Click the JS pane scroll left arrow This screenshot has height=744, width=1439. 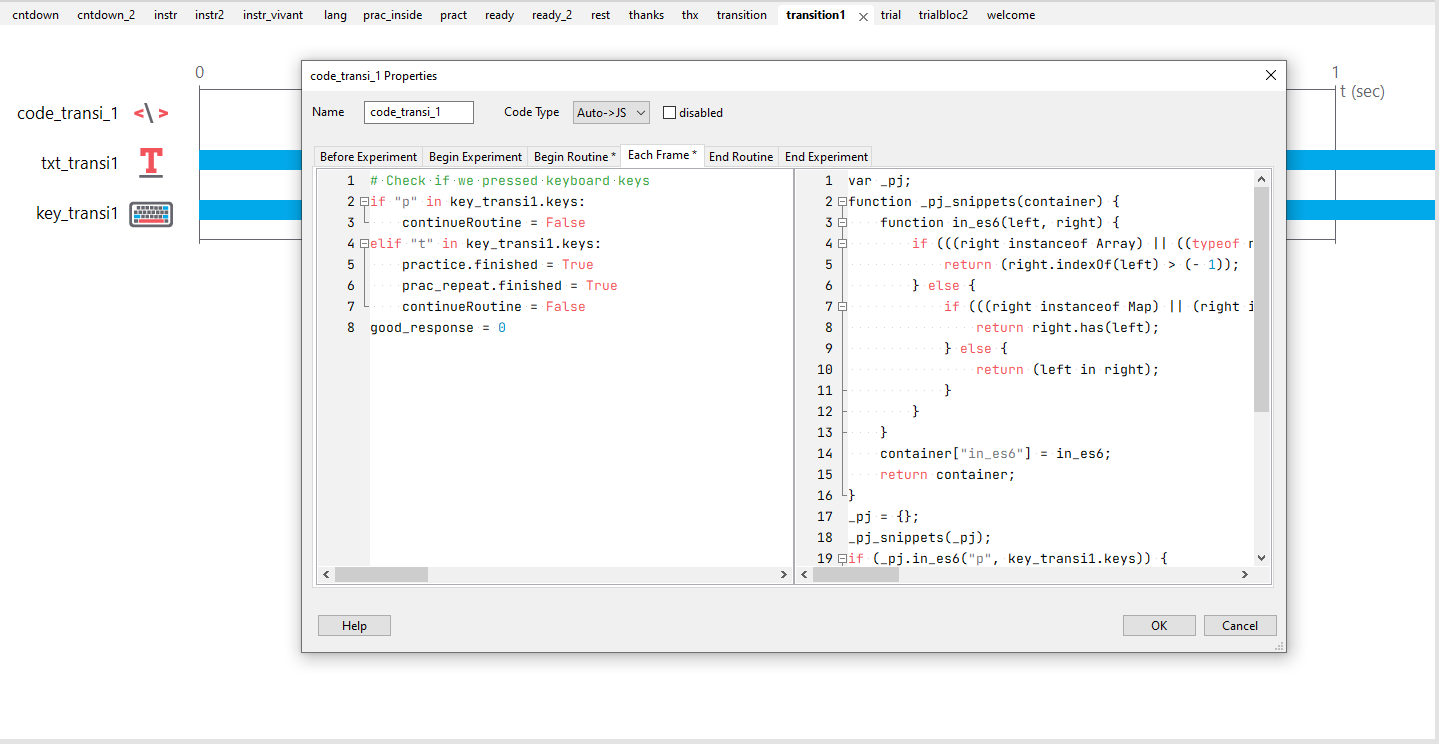coord(804,575)
